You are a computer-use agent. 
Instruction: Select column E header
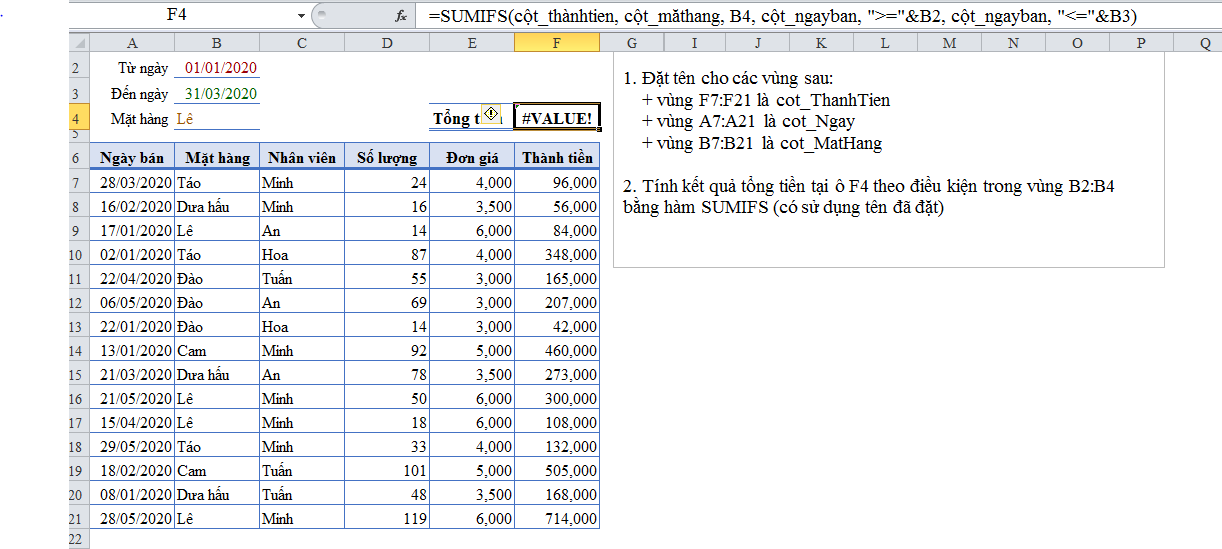tap(472, 43)
